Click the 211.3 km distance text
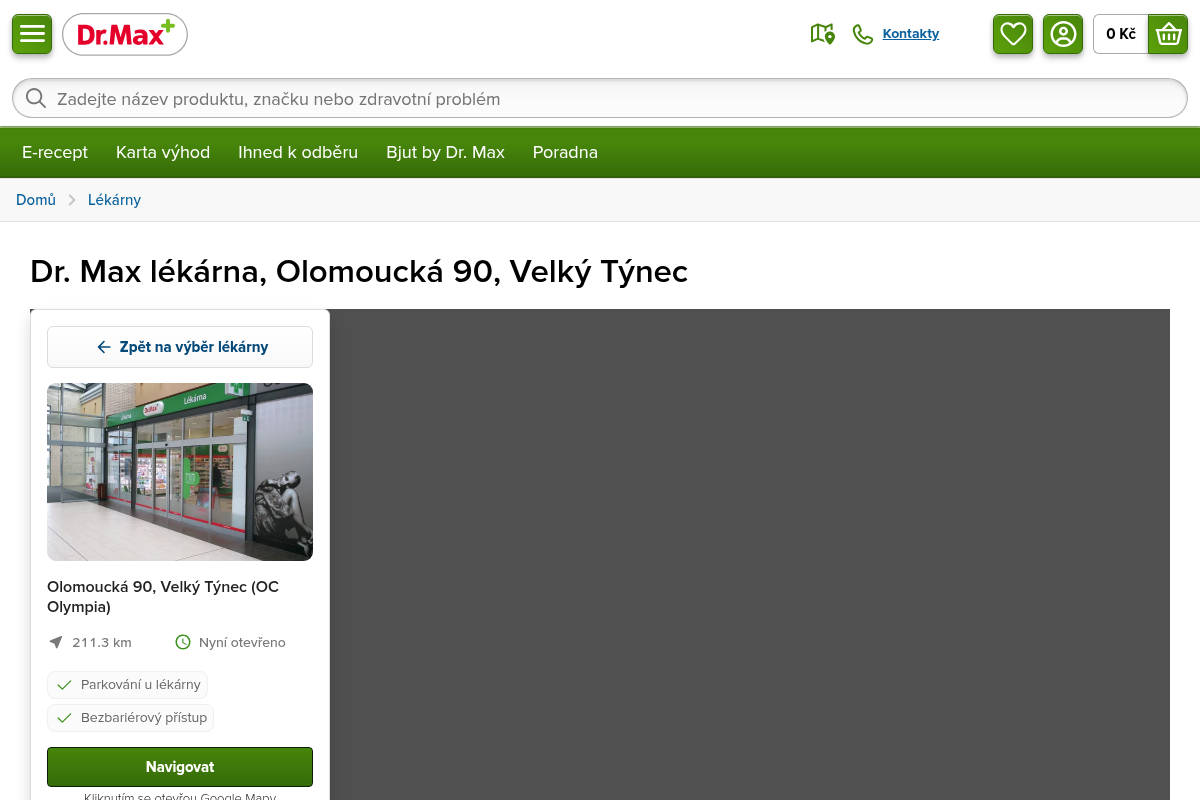This screenshot has width=1200, height=800. click(x=102, y=642)
